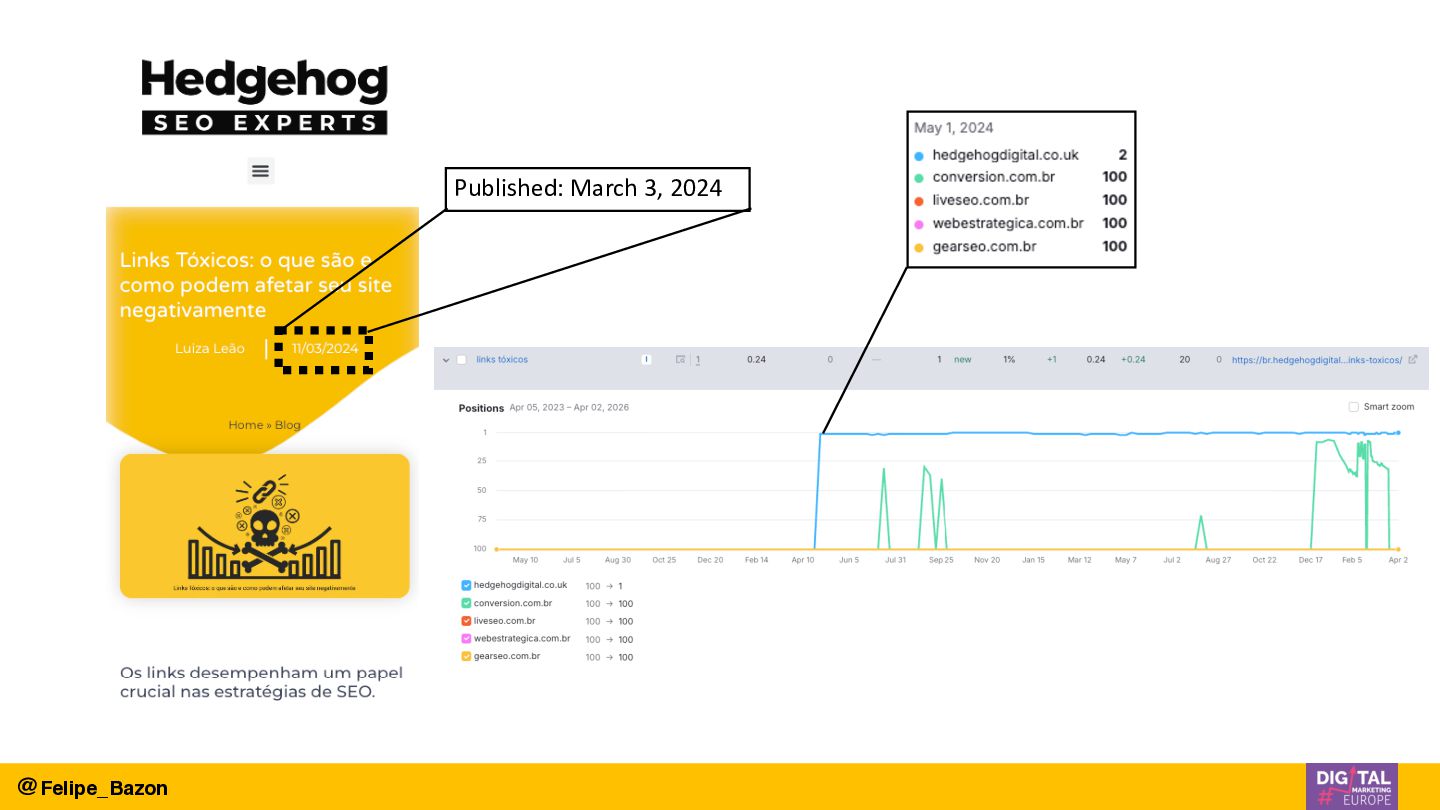Image resolution: width=1440 pixels, height=810 pixels.
Task: Click the Home breadcrumb link
Action: coord(245,425)
